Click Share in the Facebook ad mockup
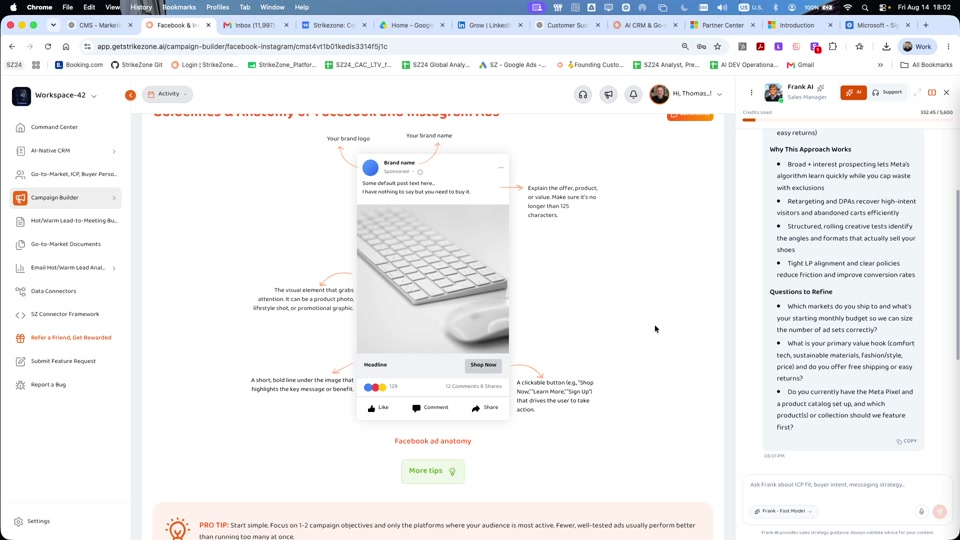This screenshot has height=540, width=960. click(x=485, y=408)
